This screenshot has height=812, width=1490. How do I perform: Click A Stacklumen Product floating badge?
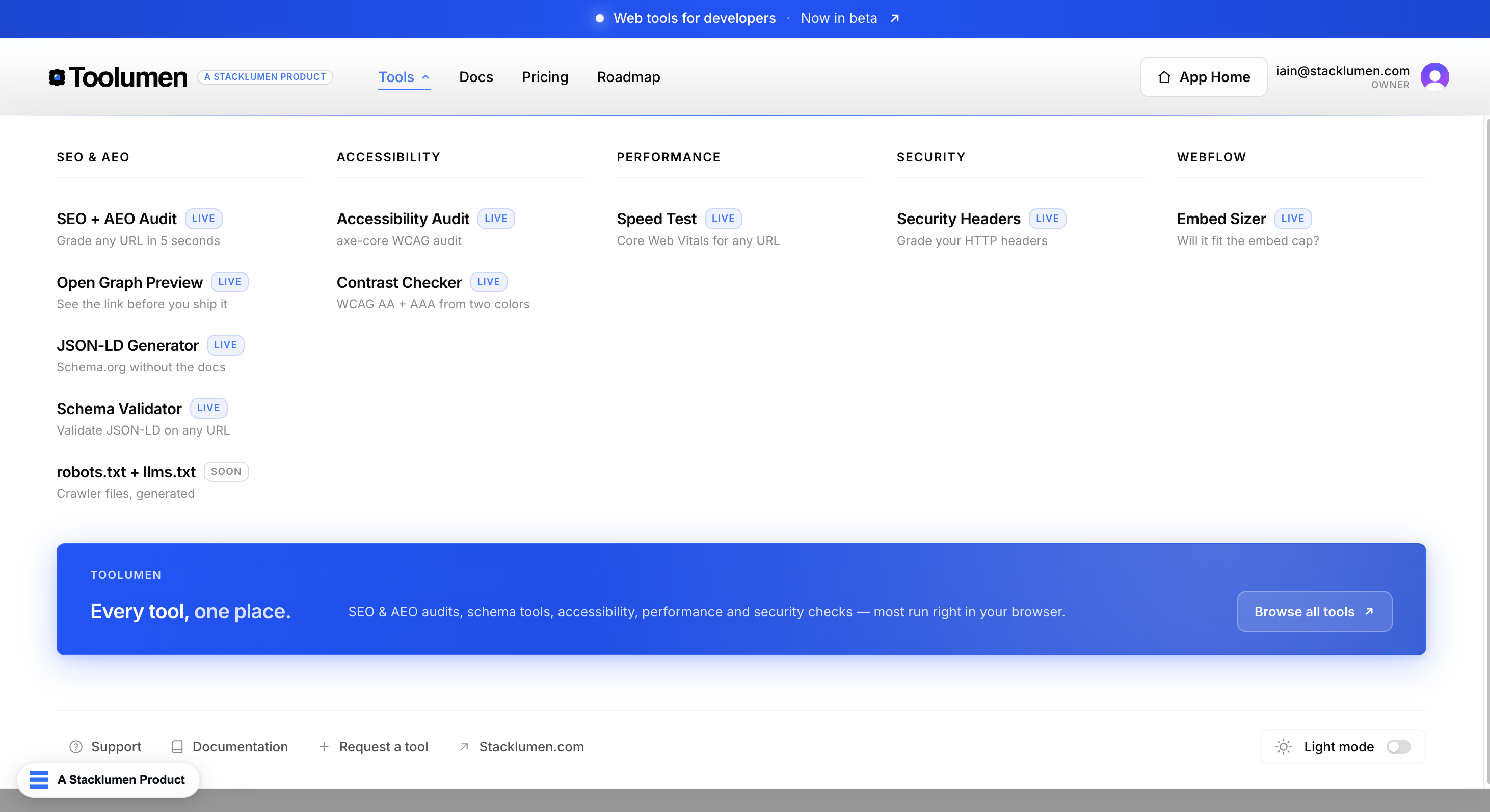click(x=108, y=779)
